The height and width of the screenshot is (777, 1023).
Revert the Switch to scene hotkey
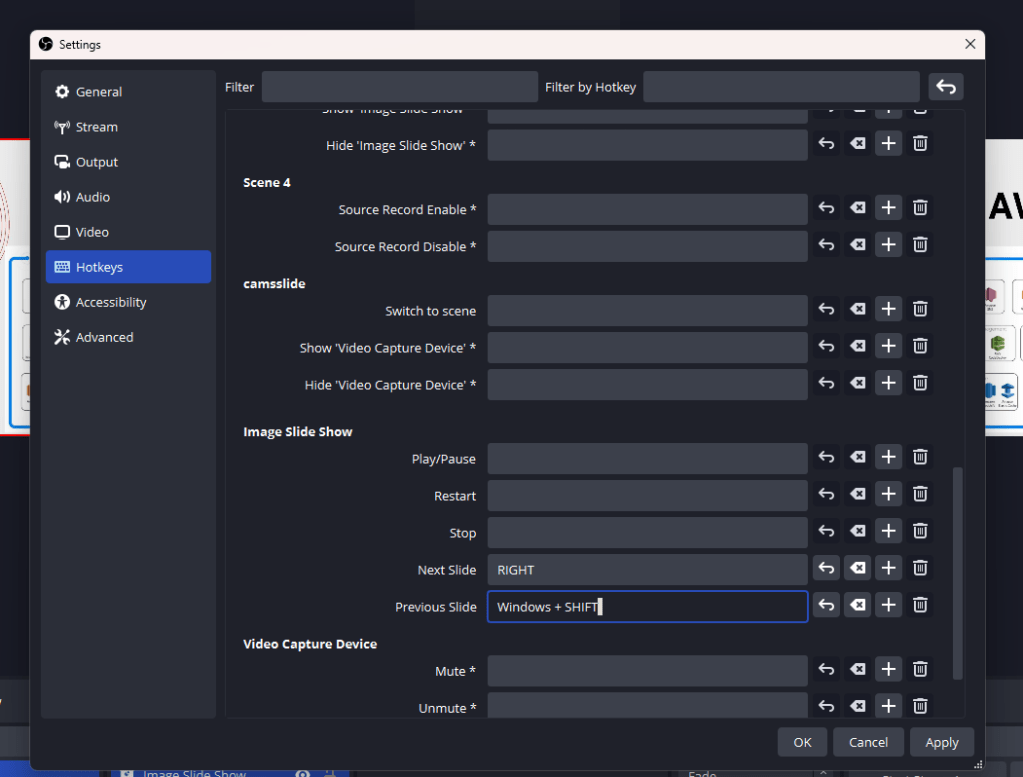(827, 309)
